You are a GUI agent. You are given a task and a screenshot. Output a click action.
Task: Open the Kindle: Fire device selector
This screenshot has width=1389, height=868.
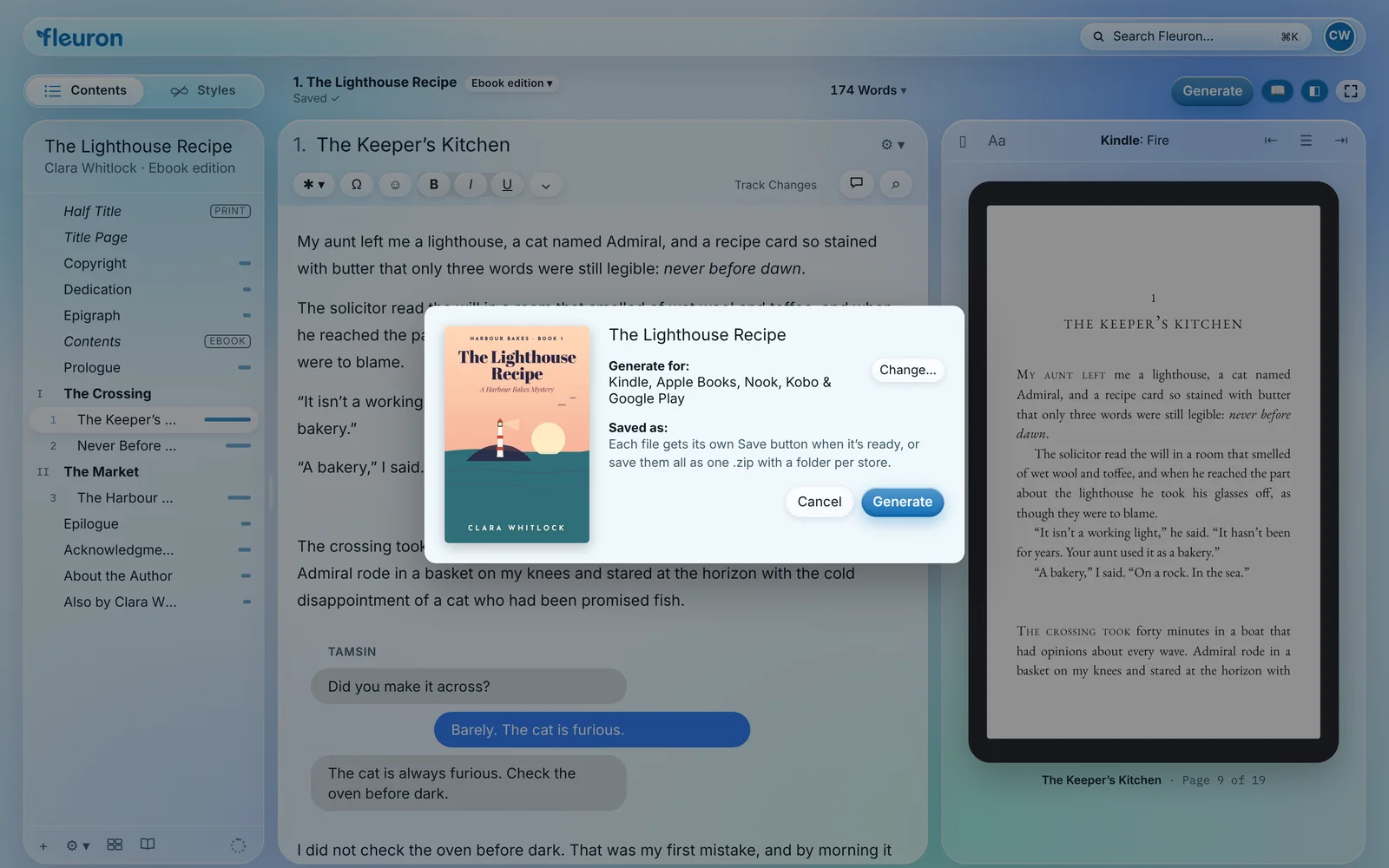click(1134, 141)
